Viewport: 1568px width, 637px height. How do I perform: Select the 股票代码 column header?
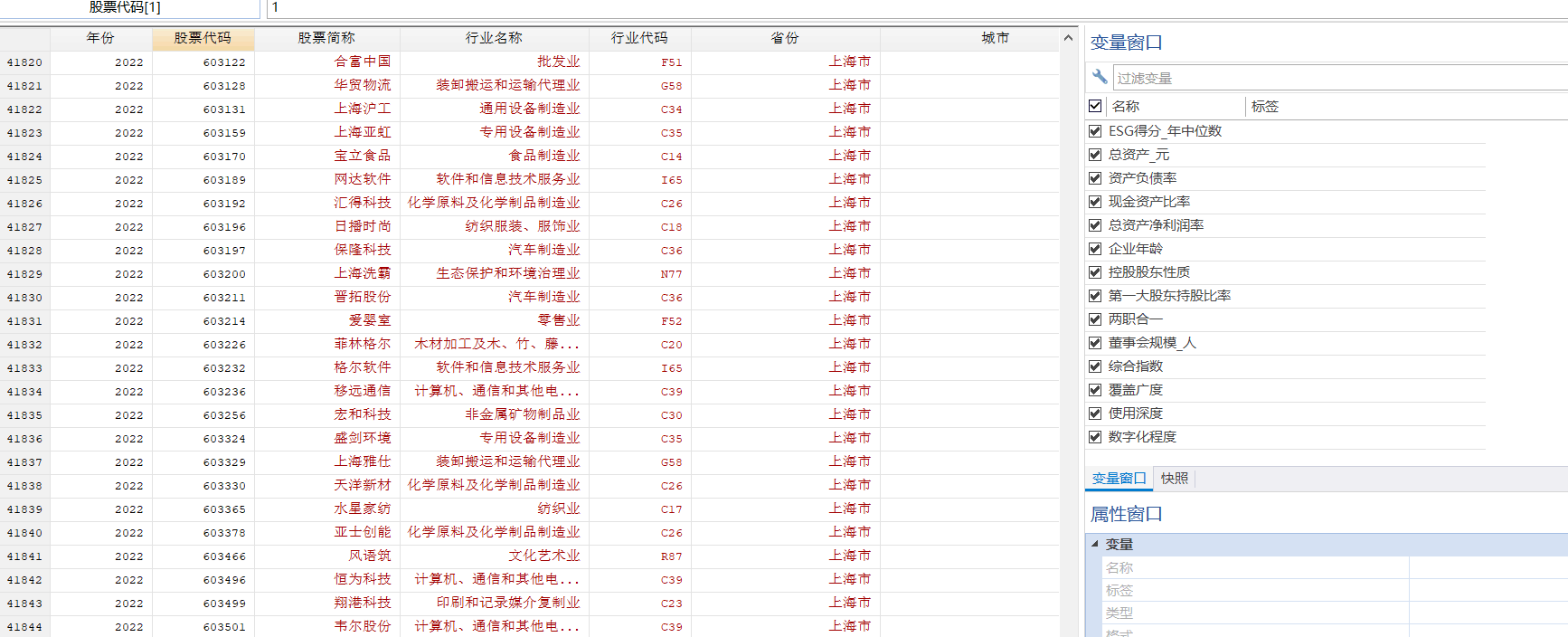point(203,38)
